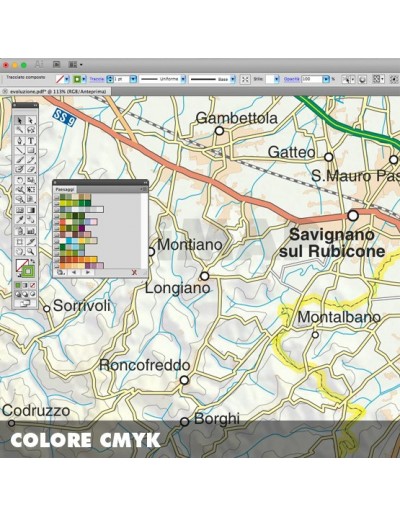Open the Uniforme width profile dropdown
The image size is (400, 517).
coord(183,79)
